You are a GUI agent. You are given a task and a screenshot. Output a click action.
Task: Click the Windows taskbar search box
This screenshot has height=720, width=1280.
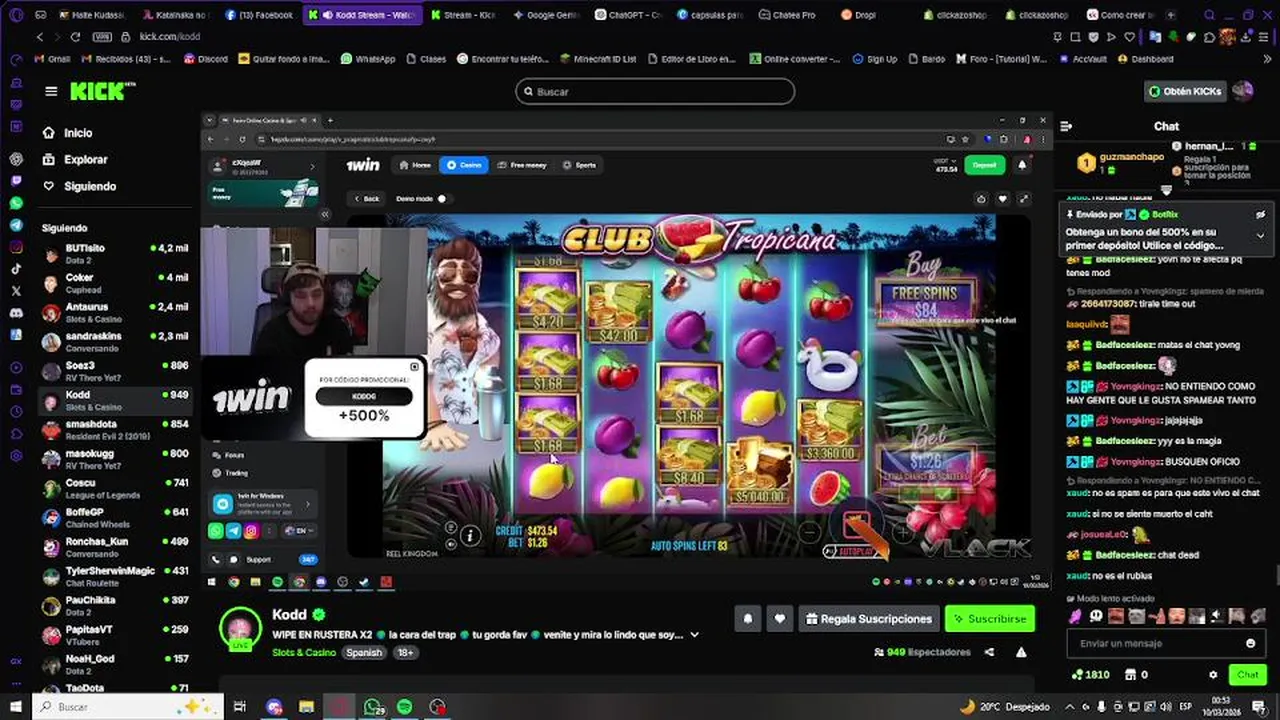coord(128,707)
